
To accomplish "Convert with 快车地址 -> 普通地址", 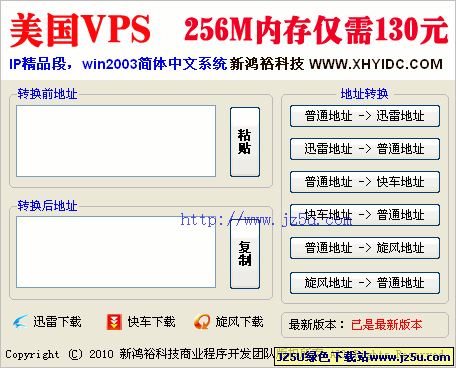I will pos(365,215).
